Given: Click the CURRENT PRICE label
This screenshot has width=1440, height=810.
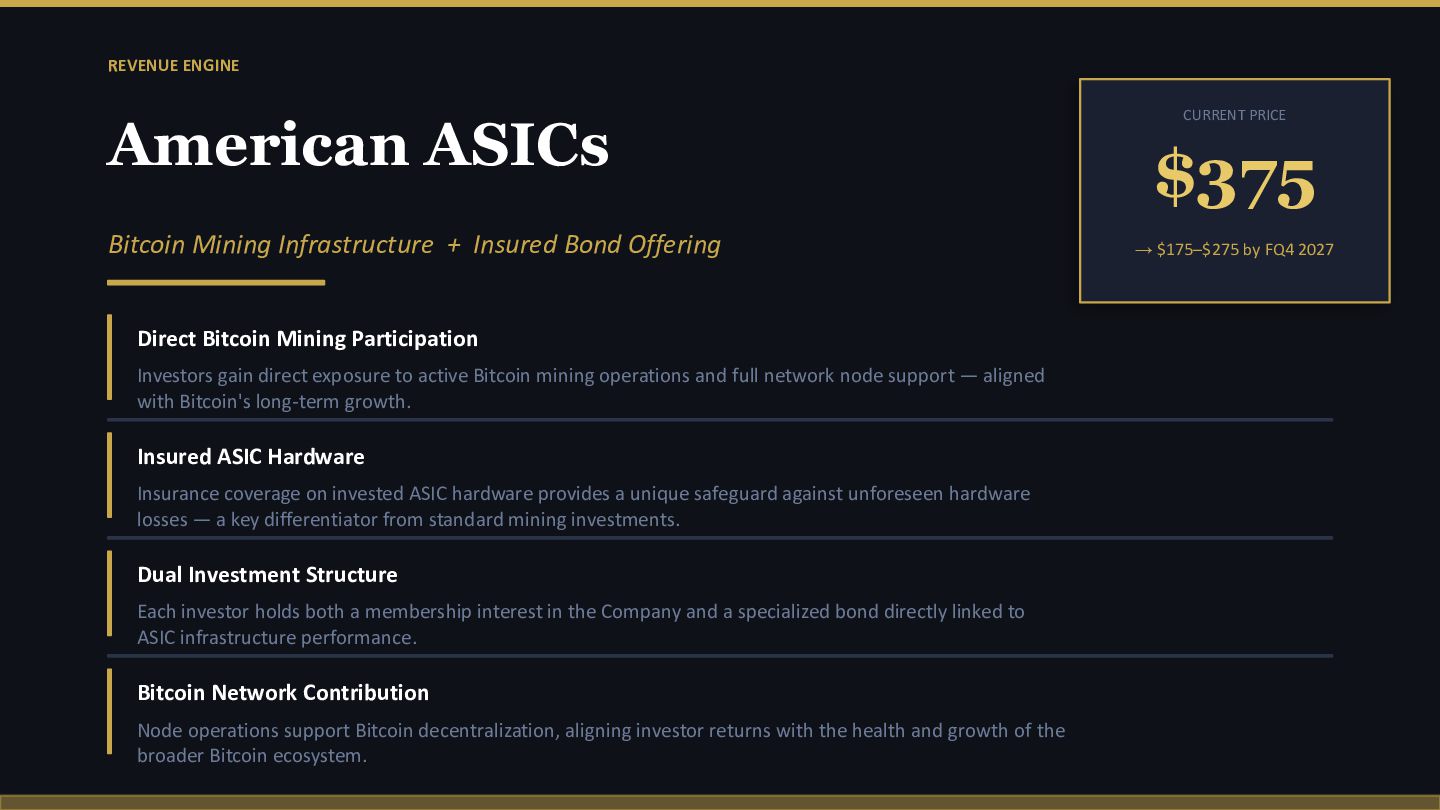Looking at the screenshot, I should pyautogui.click(x=1234, y=115).
